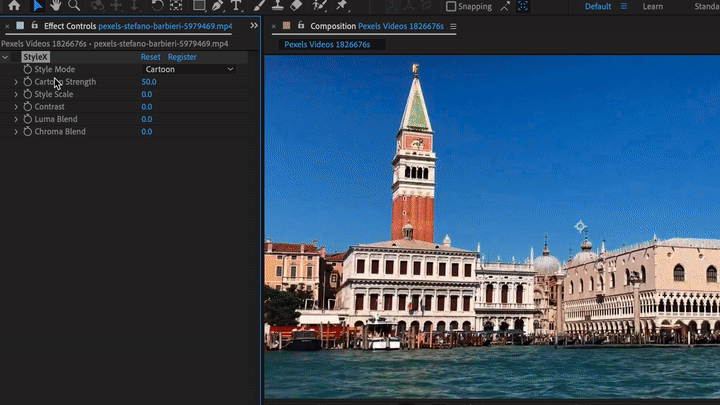Switch to the Learn workspace

(x=652, y=6)
